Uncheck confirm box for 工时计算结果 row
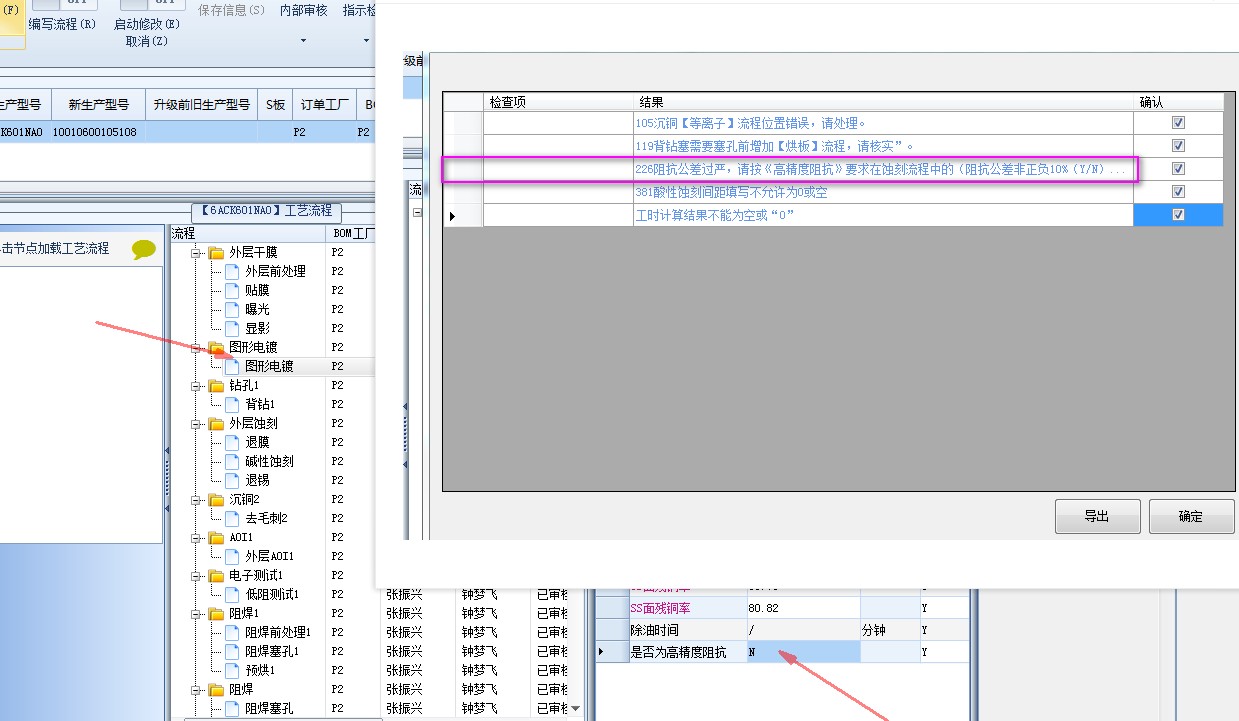1239x721 pixels. click(1178, 215)
